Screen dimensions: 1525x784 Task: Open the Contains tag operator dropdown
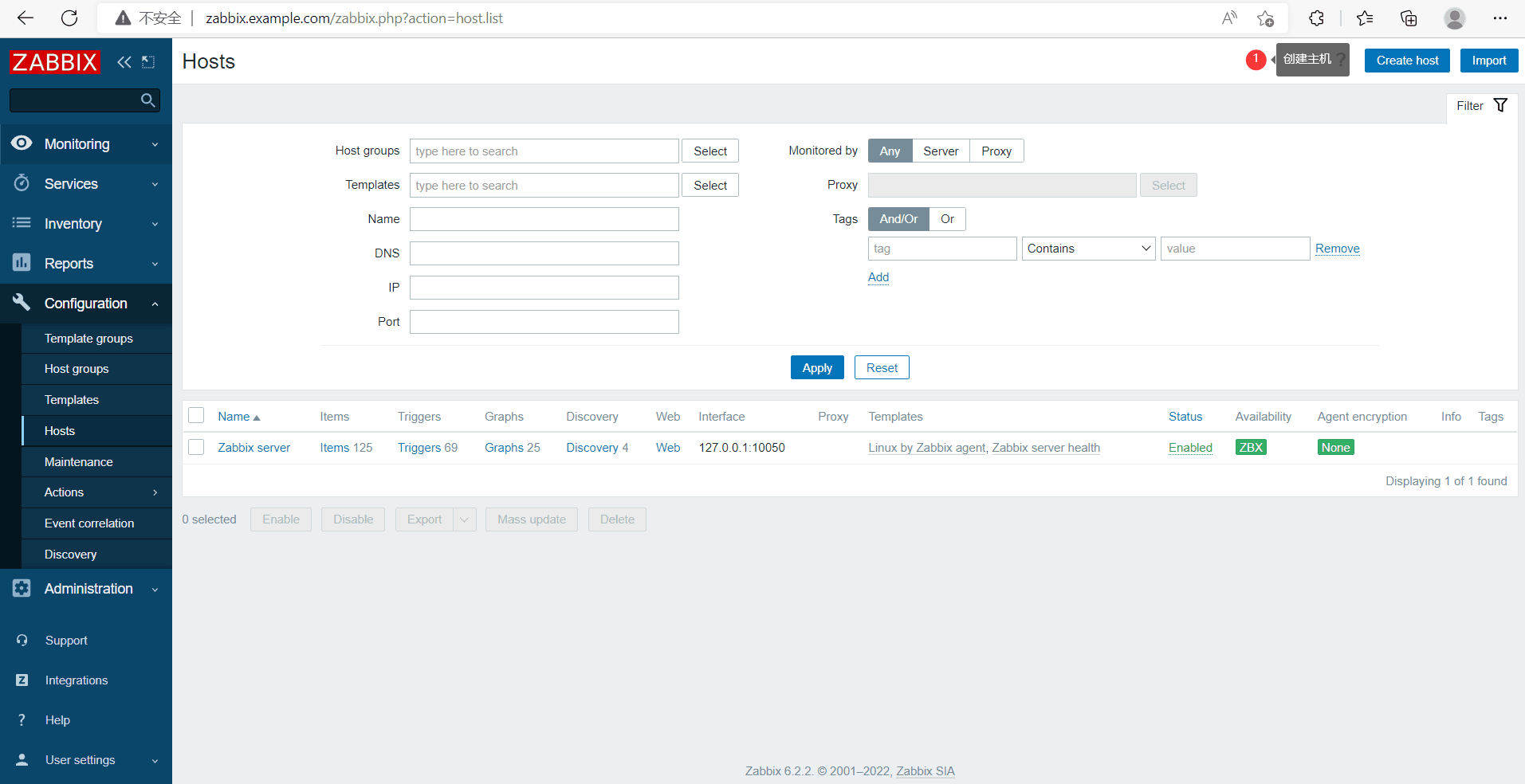click(x=1088, y=249)
